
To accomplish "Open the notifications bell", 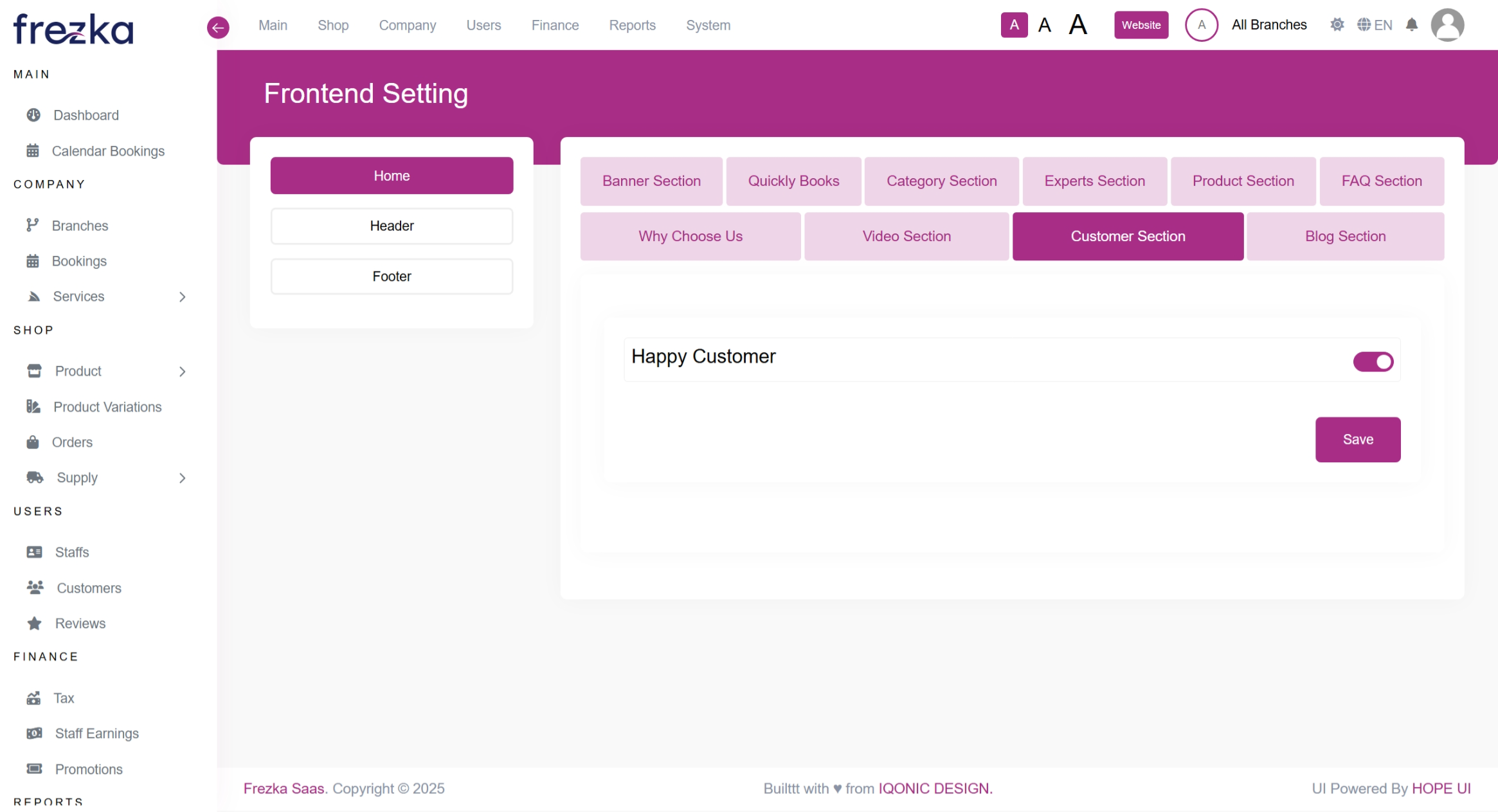I will 1411,25.
